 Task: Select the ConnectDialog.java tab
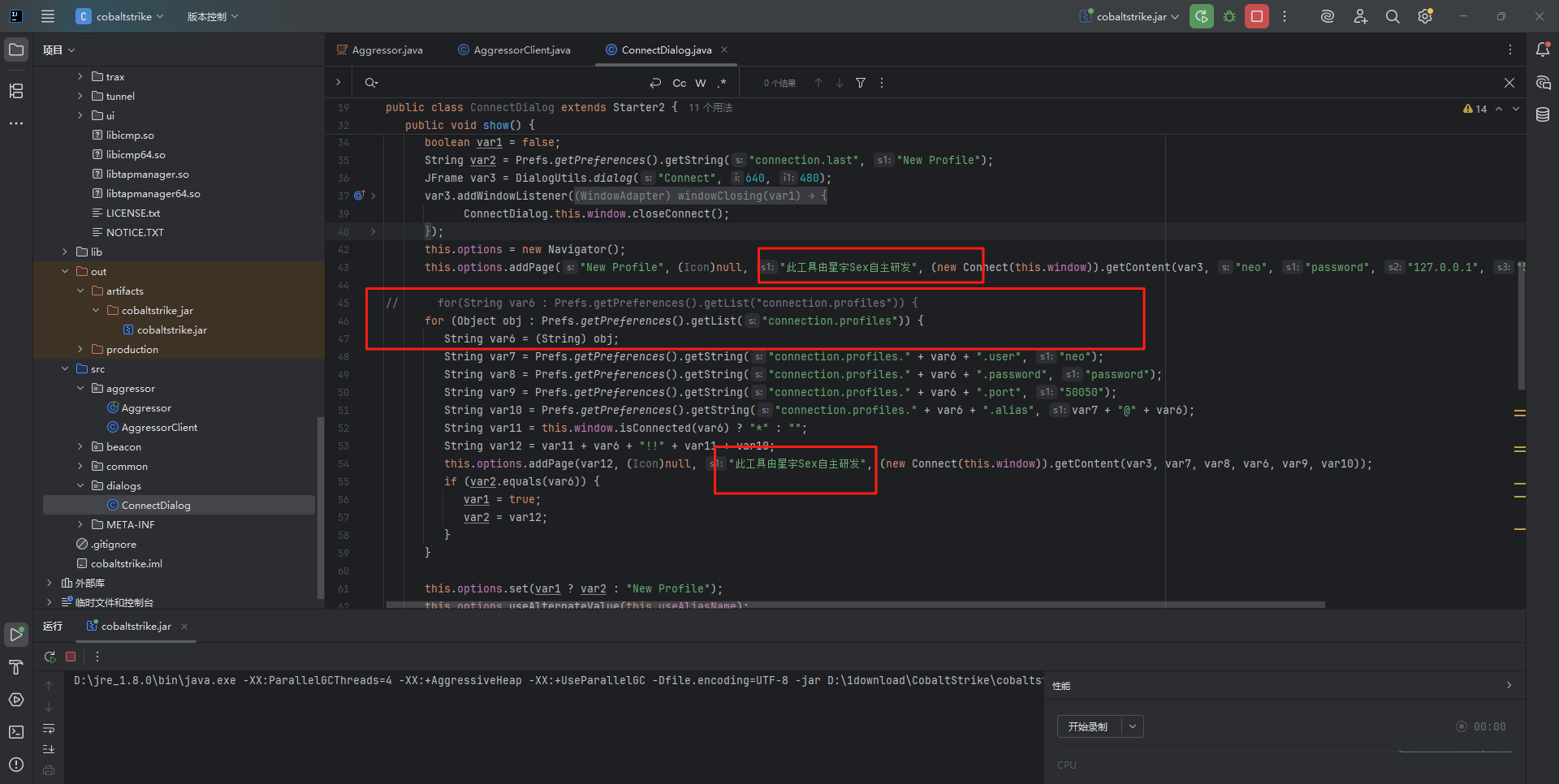pyautogui.click(x=666, y=50)
